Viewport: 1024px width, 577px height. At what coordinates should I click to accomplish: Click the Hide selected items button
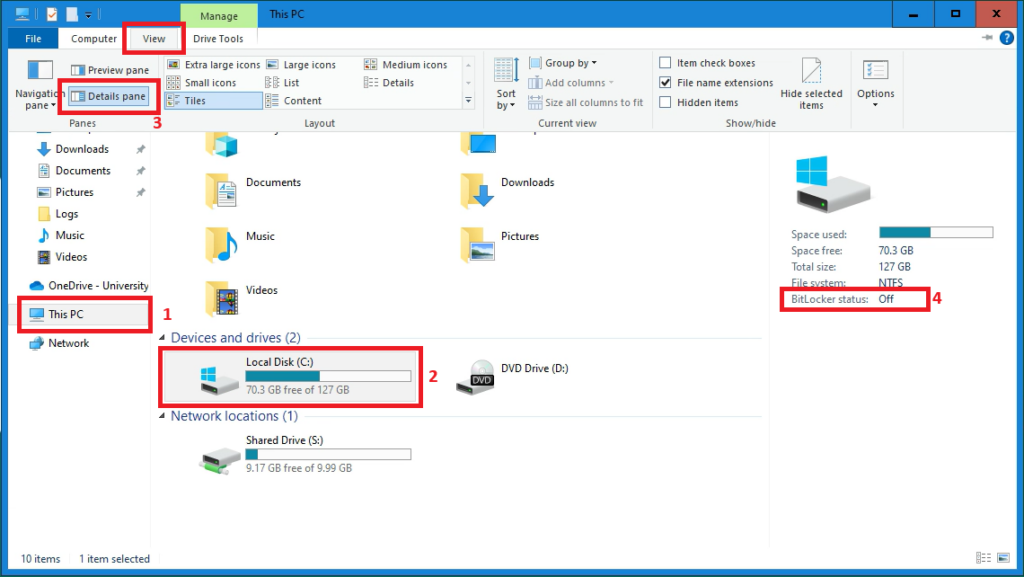pyautogui.click(x=811, y=85)
